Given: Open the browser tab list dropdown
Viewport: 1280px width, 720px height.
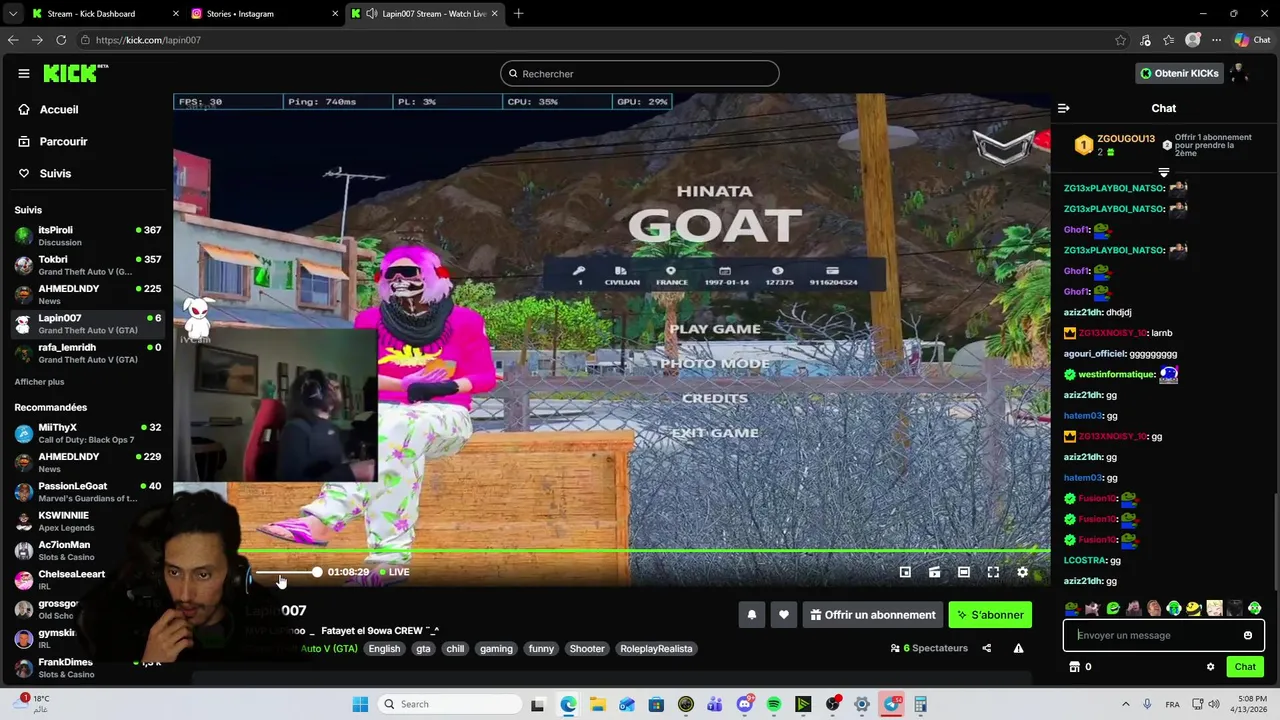Looking at the screenshot, I should click(12, 14).
